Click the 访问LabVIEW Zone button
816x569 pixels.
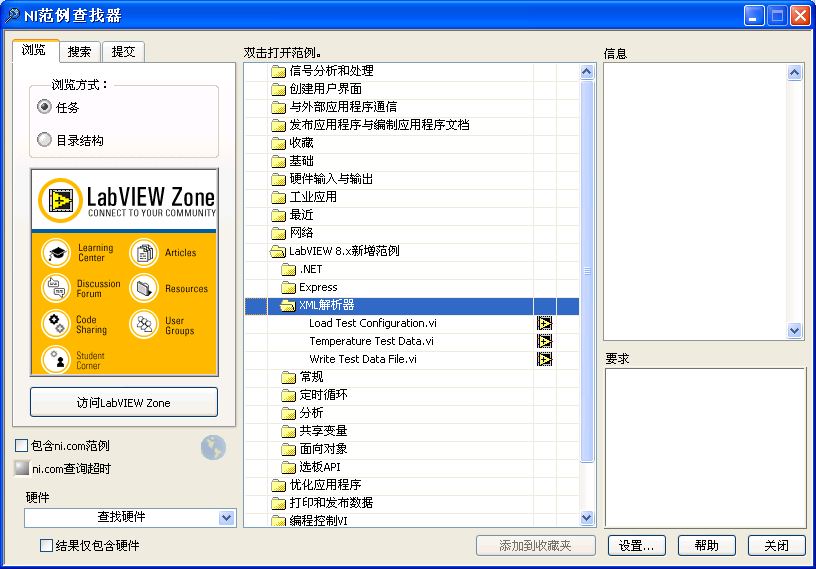tap(124, 403)
